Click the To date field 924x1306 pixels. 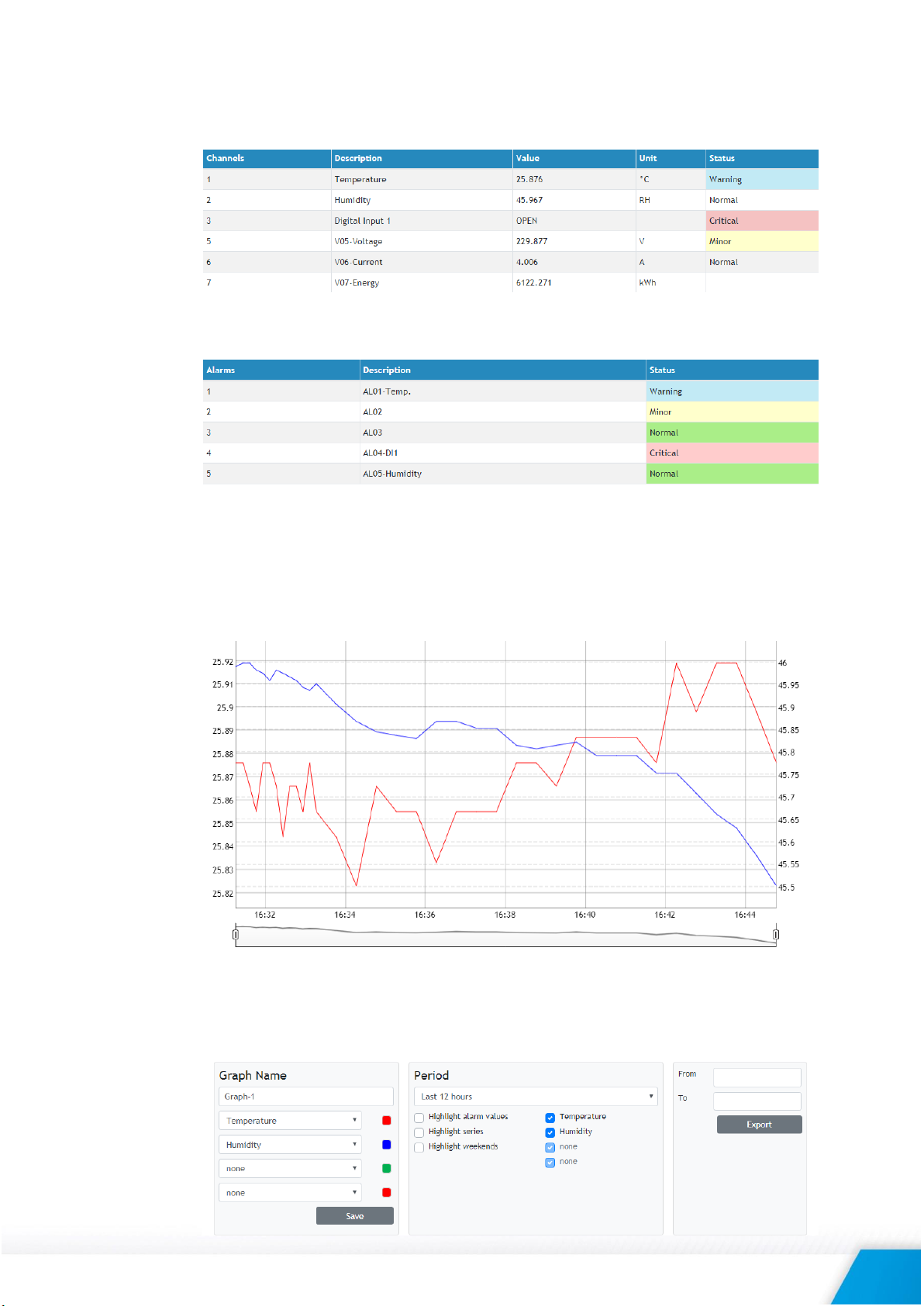pos(757,1101)
